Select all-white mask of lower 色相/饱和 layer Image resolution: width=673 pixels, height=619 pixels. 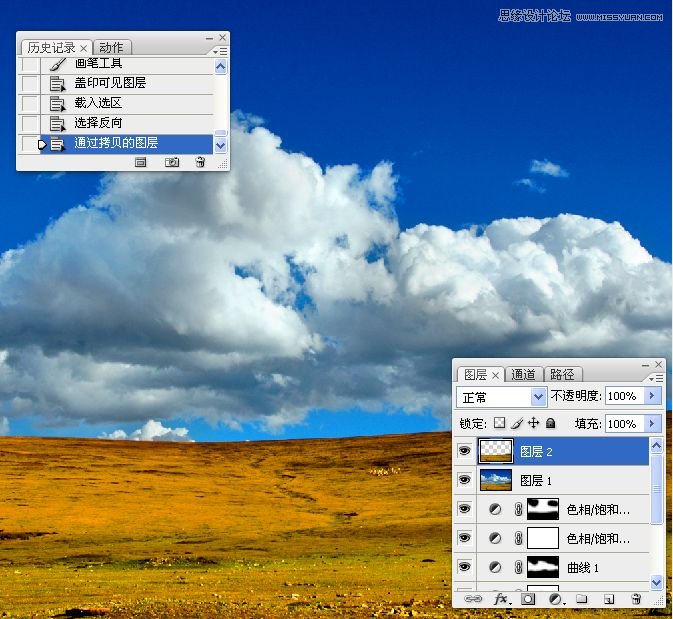(543, 538)
